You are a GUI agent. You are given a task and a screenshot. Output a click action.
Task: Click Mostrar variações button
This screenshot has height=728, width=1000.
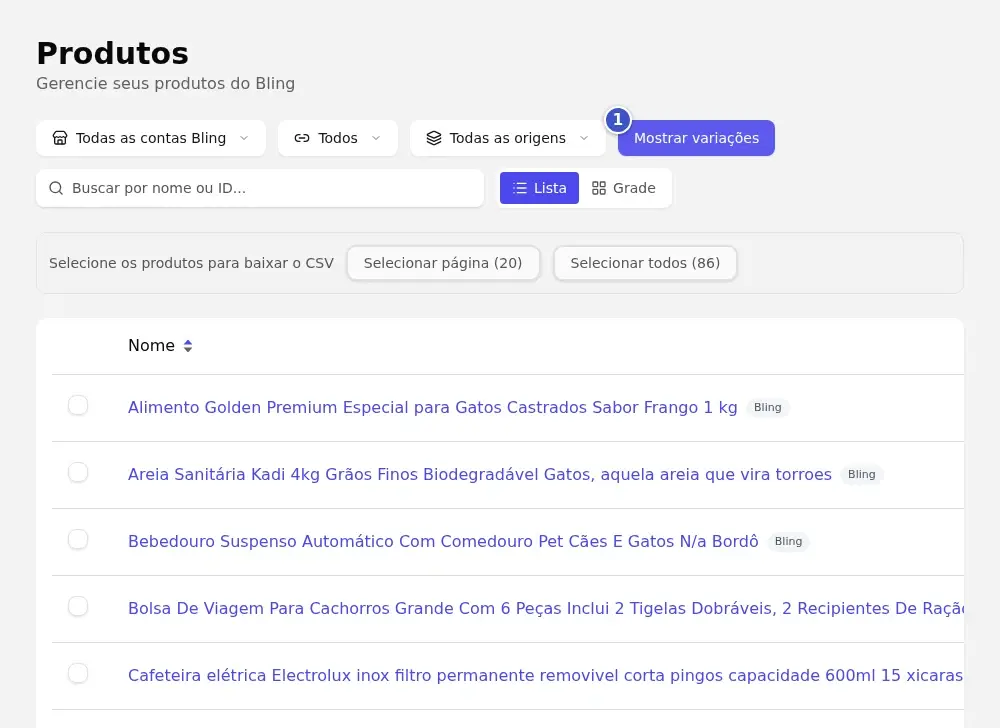[696, 138]
